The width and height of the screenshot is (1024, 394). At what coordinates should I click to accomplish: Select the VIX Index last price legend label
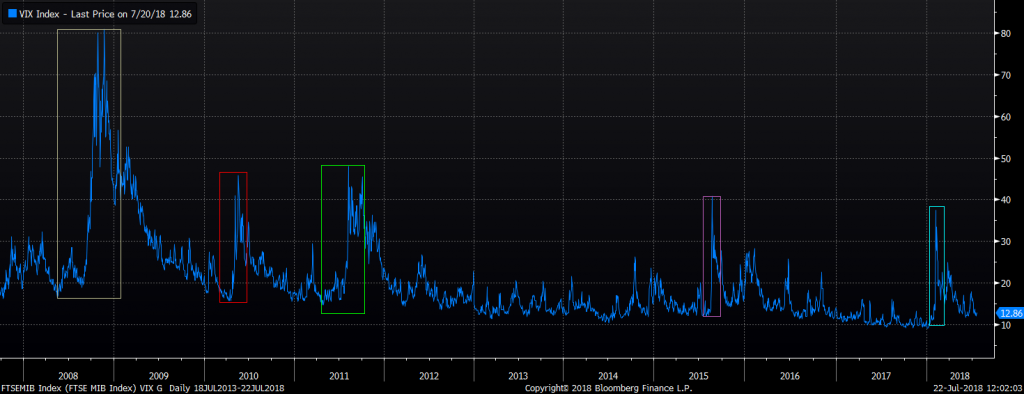(x=105, y=13)
